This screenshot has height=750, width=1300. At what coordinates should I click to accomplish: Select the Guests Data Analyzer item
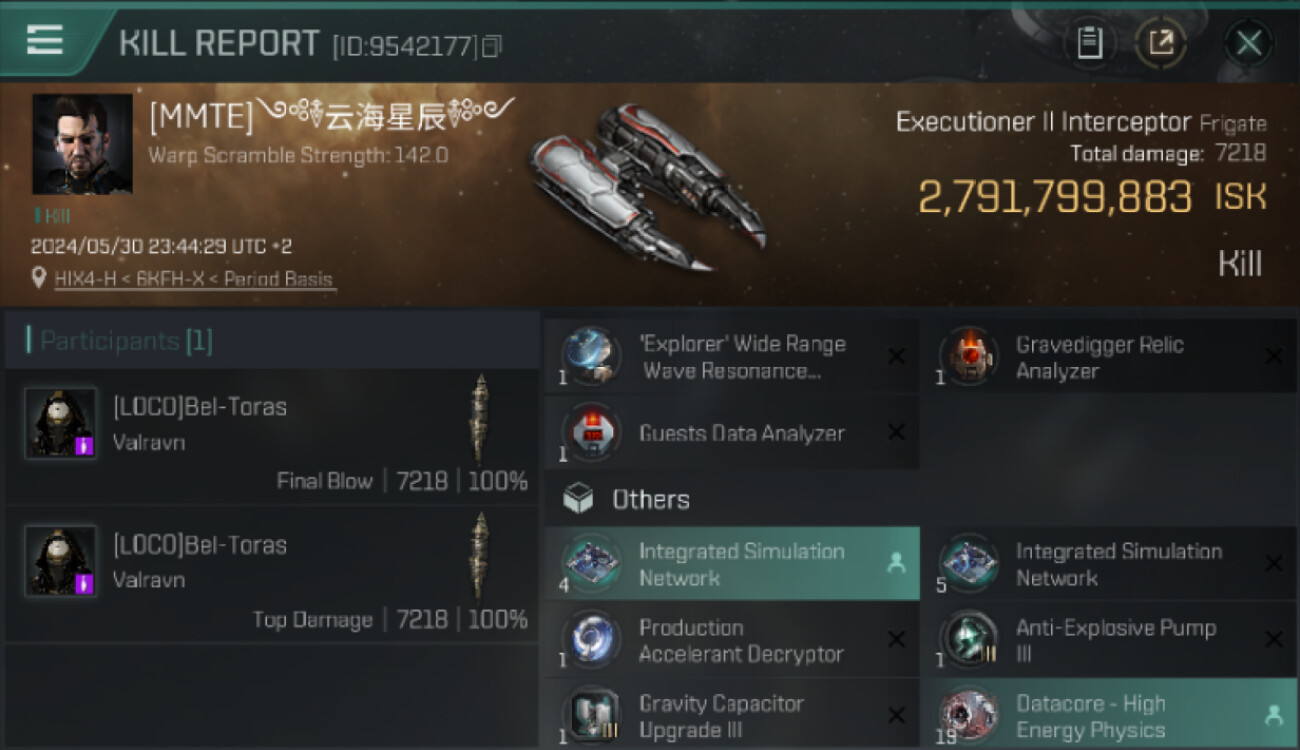(732, 433)
